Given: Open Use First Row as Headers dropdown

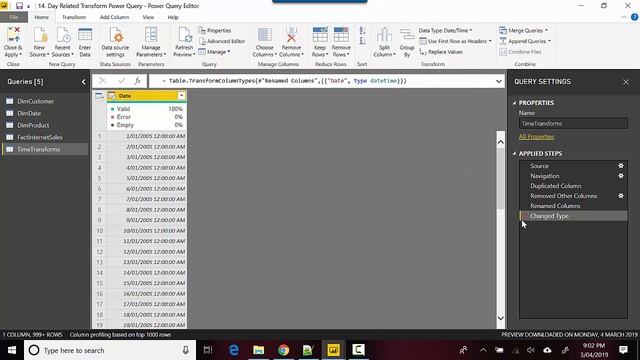Looking at the screenshot, I should pos(456,41).
